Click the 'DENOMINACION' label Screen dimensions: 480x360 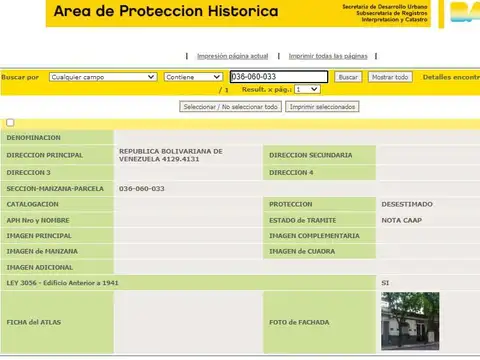pyautogui.click(x=34, y=138)
